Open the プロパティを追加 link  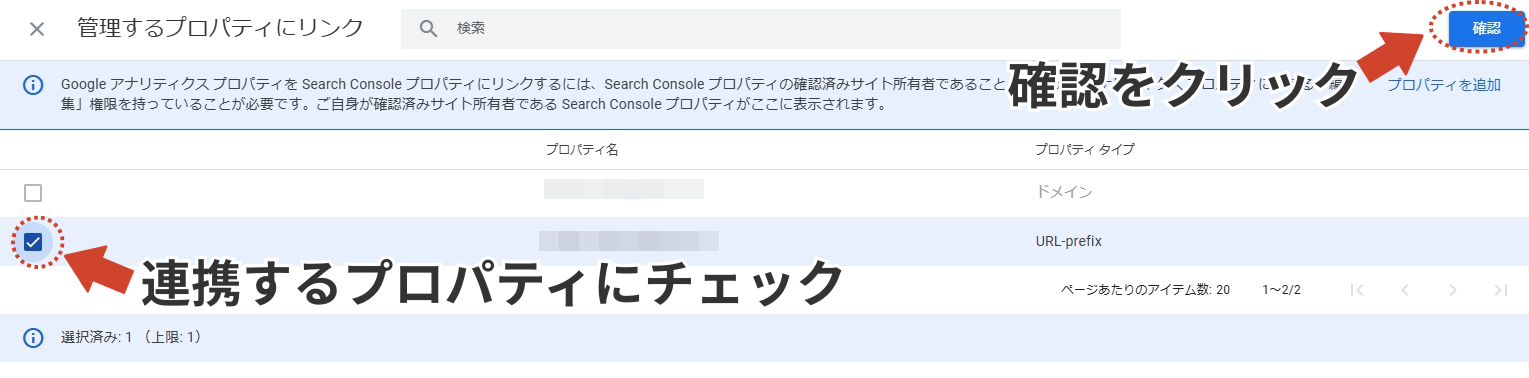pos(1443,85)
